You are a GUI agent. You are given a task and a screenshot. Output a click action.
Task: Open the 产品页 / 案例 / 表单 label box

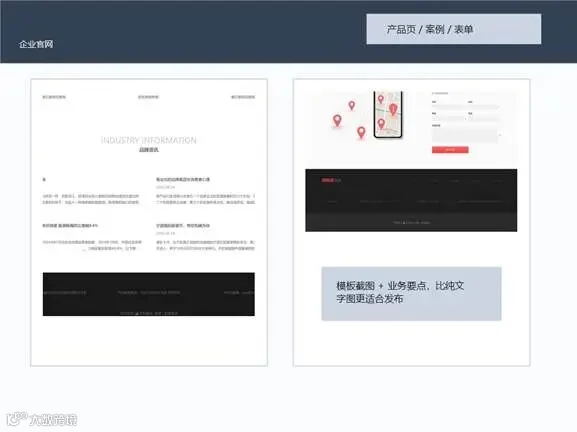pyautogui.click(x=454, y=29)
